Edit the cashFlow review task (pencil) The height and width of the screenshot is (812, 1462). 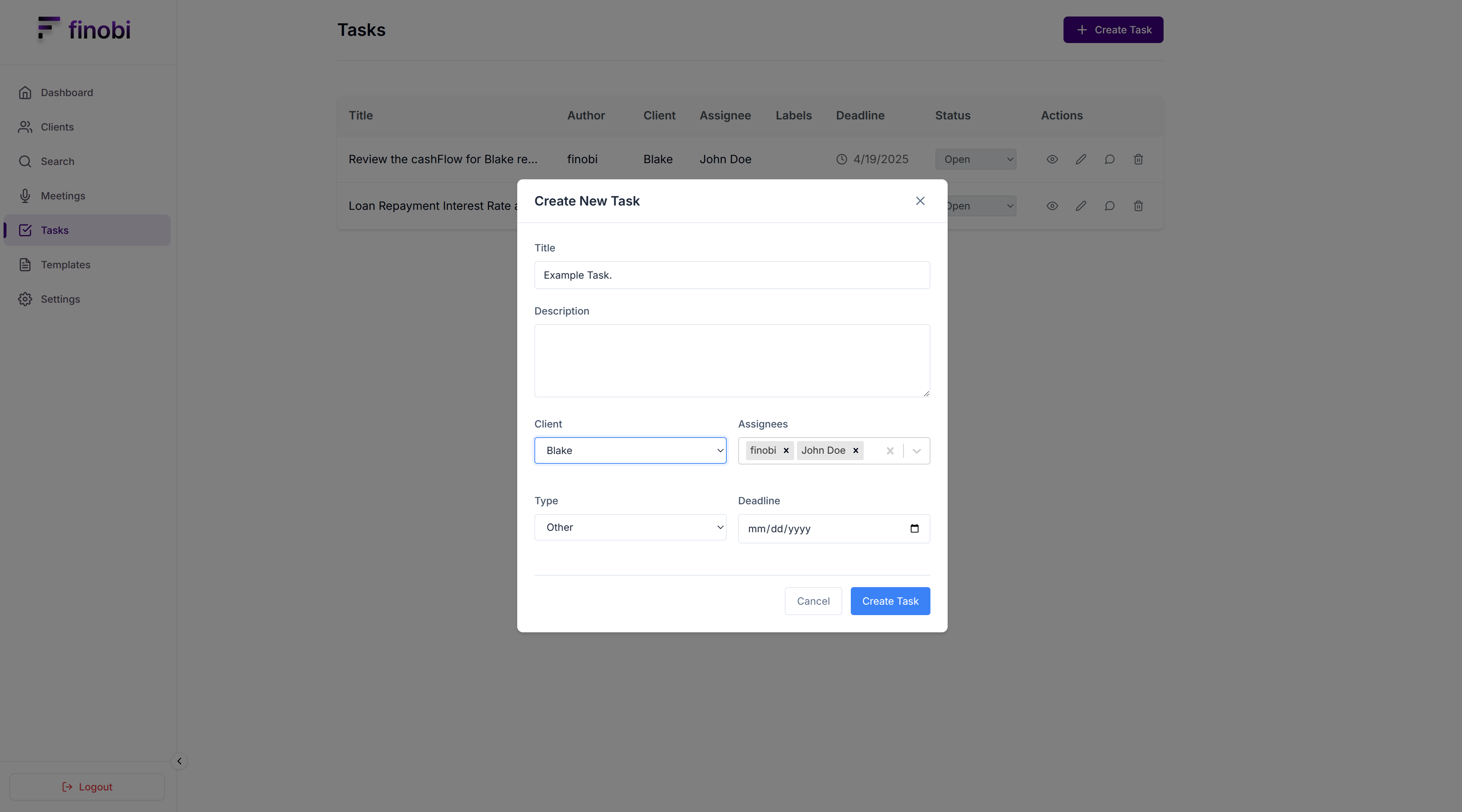click(1081, 160)
